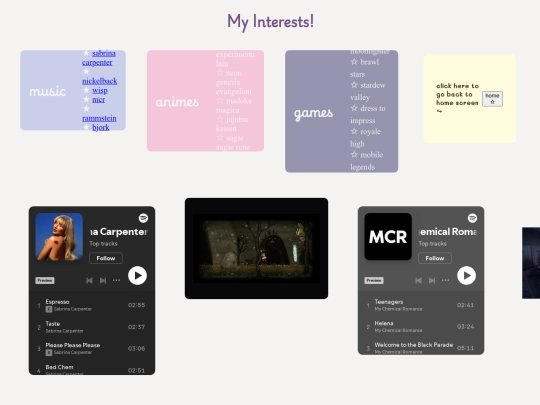Click the My Interests! page title

coord(270,22)
